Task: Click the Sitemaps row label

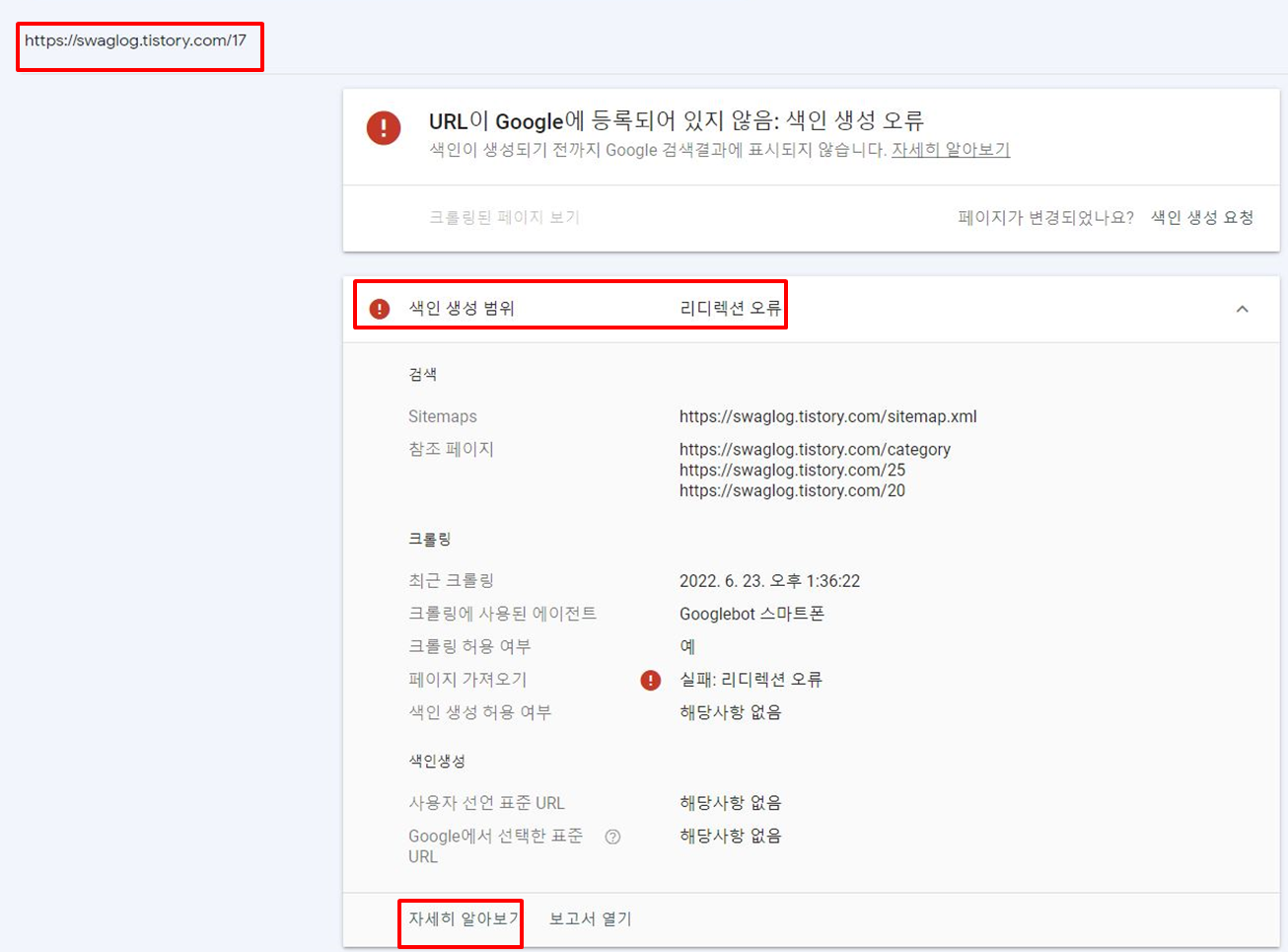Action: (x=443, y=416)
